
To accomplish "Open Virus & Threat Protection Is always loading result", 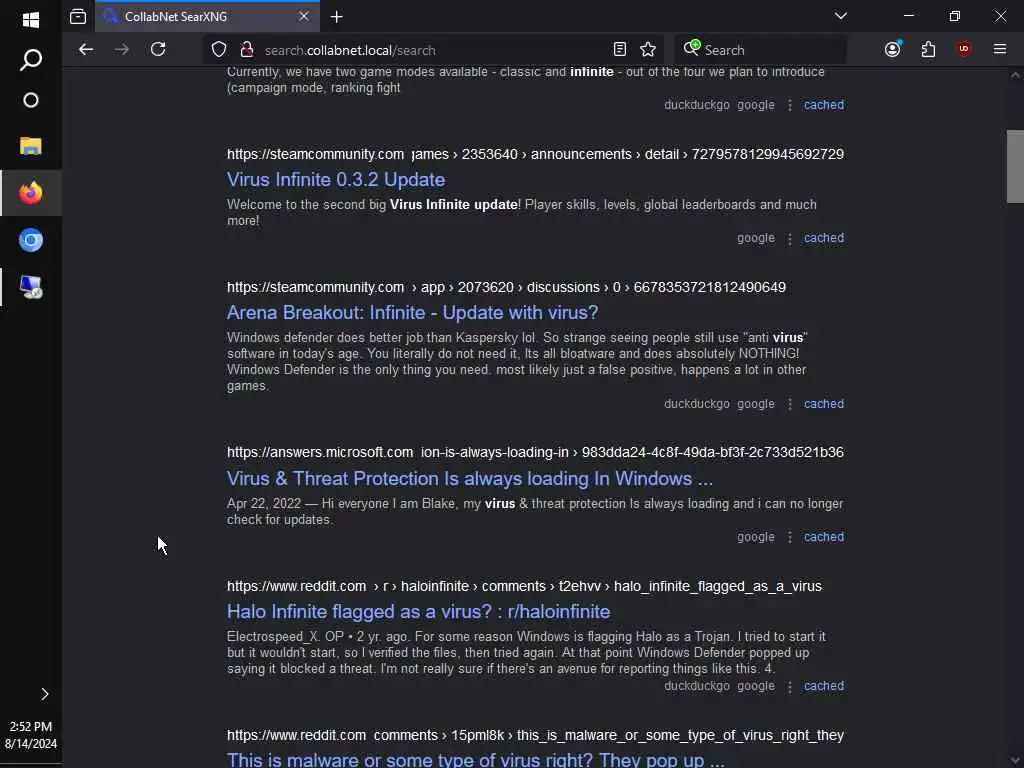I will (x=470, y=479).
